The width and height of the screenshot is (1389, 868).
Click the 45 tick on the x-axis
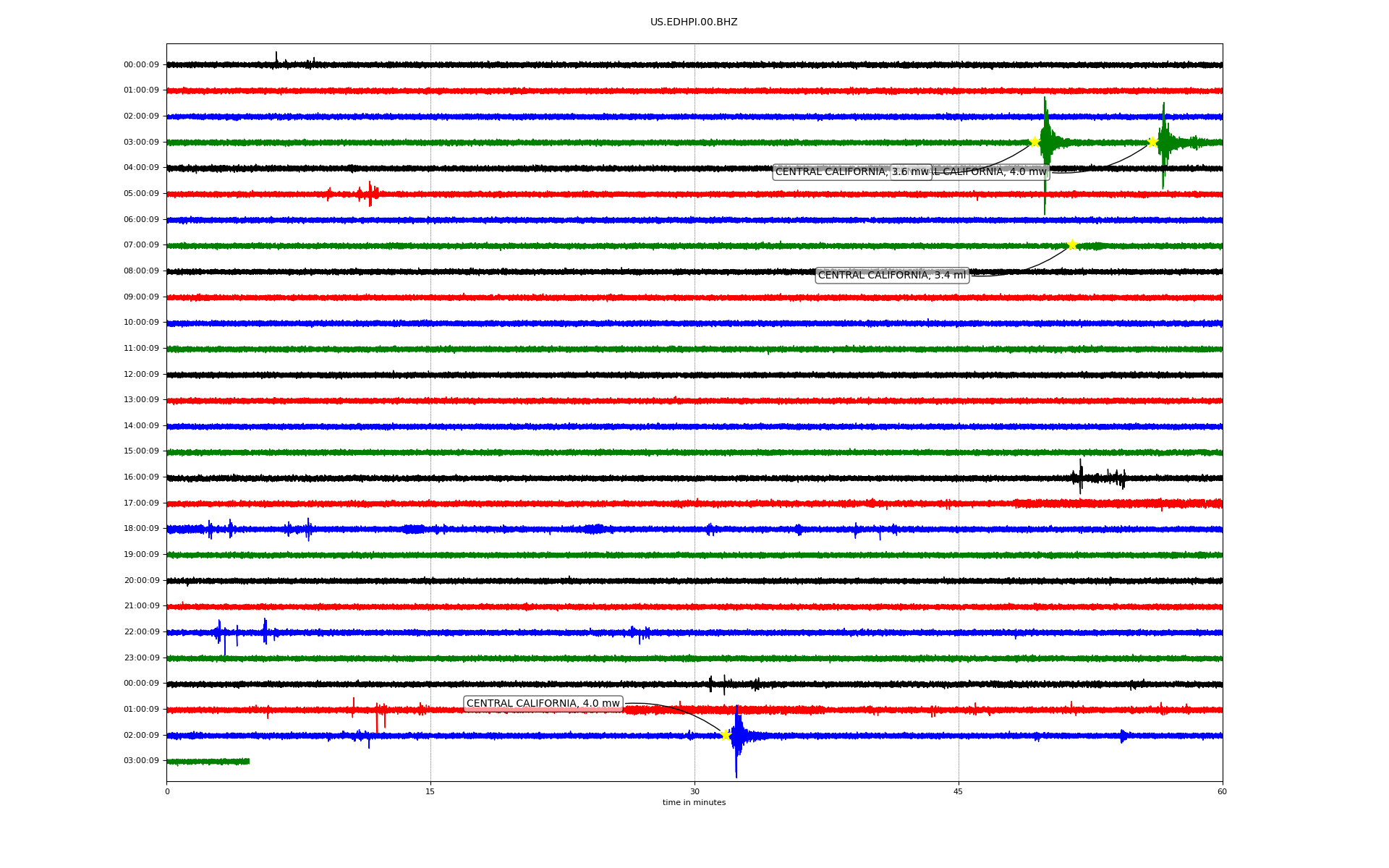click(959, 791)
